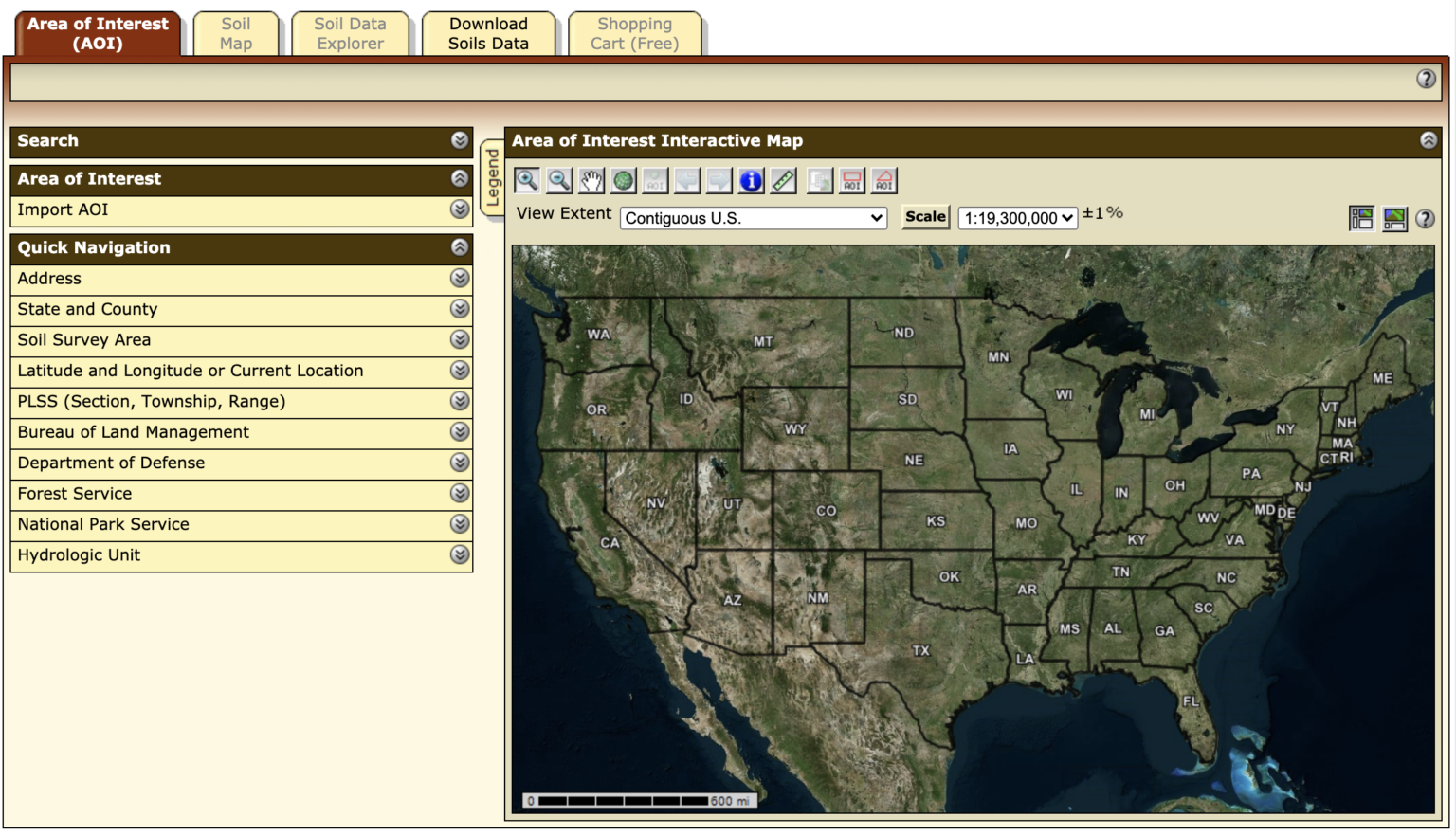The image size is (1456, 836).
Task: Expand the State and County section
Action: point(460,308)
